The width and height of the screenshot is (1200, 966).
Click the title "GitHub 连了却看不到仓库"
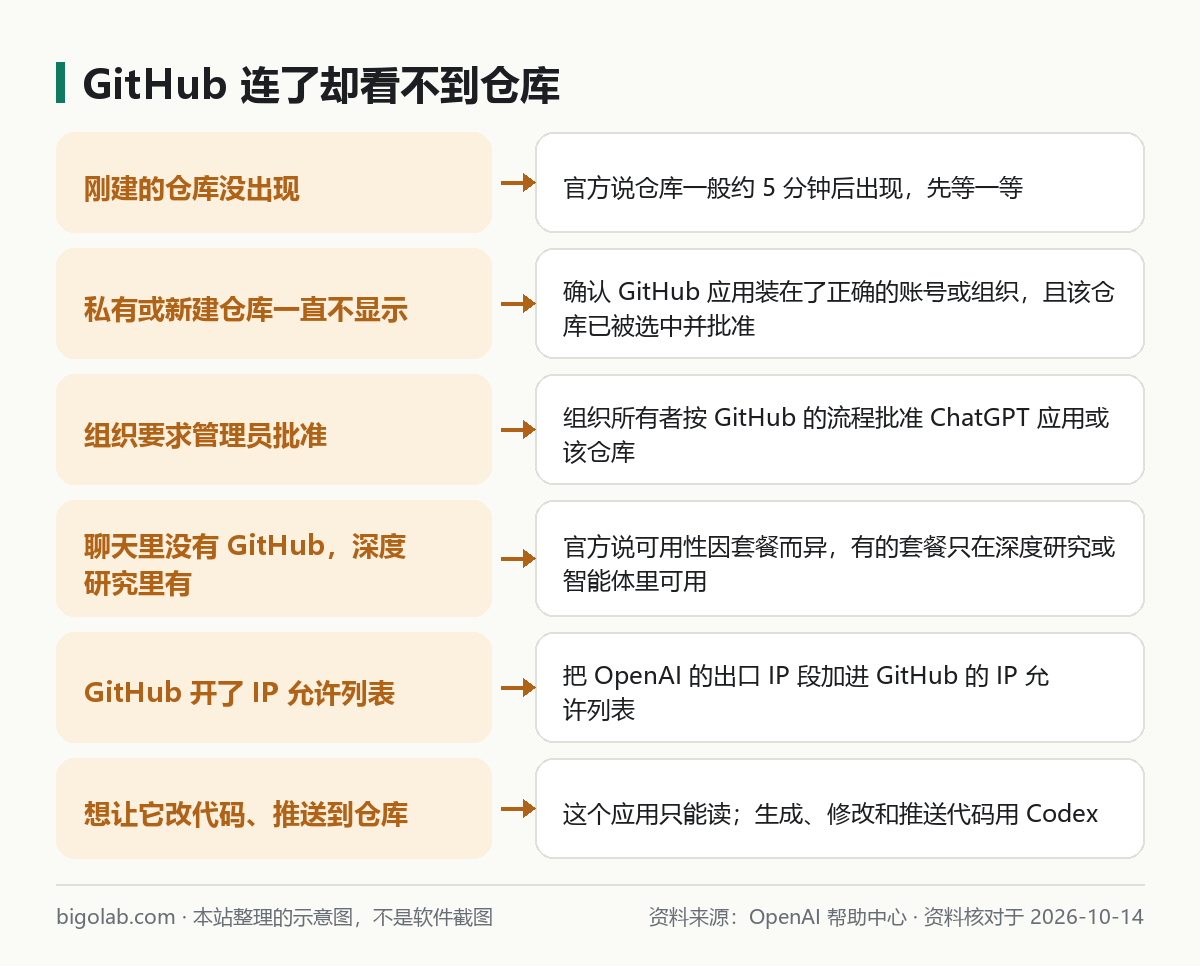[321, 86]
